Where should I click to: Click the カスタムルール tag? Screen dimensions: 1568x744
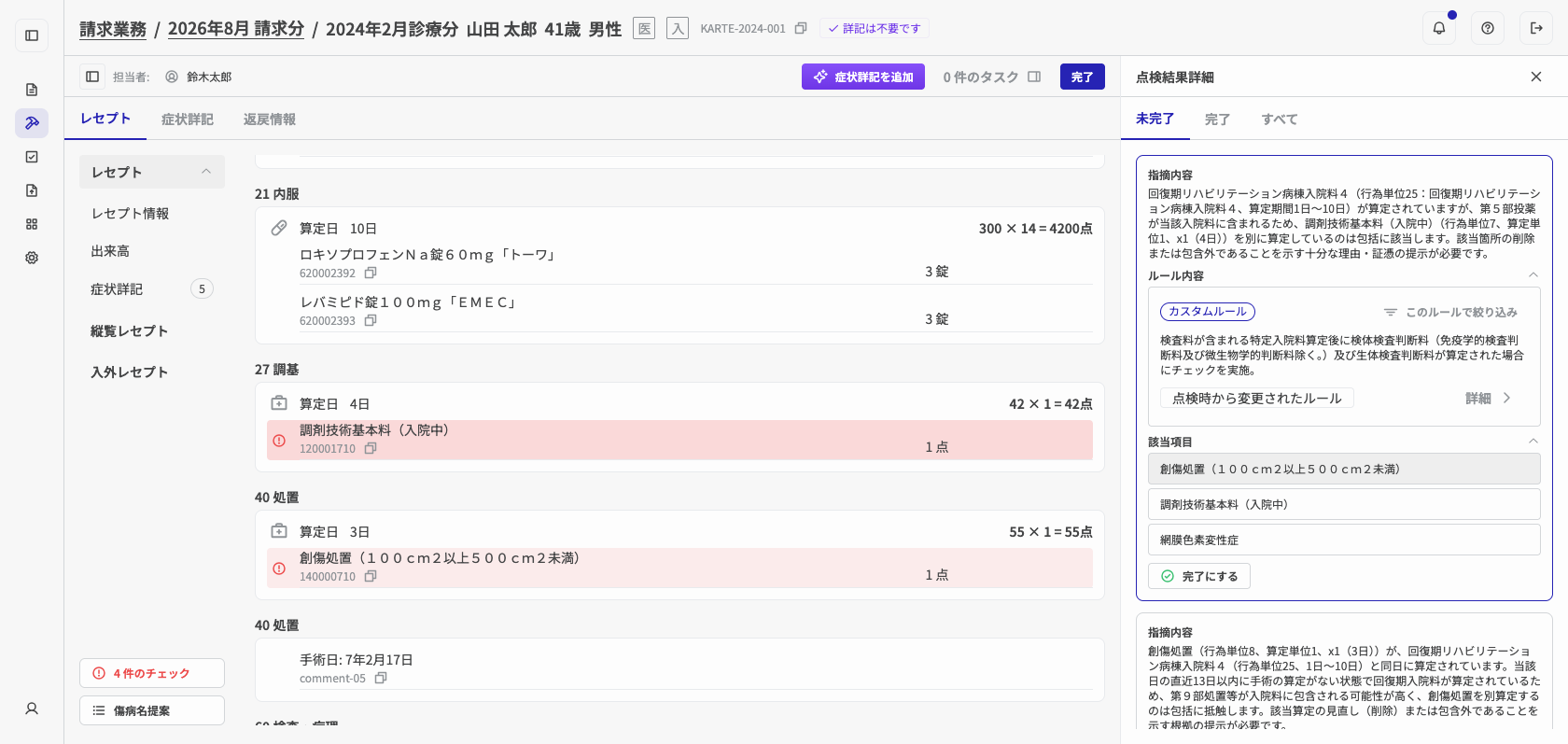click(x=1208, y=312)
